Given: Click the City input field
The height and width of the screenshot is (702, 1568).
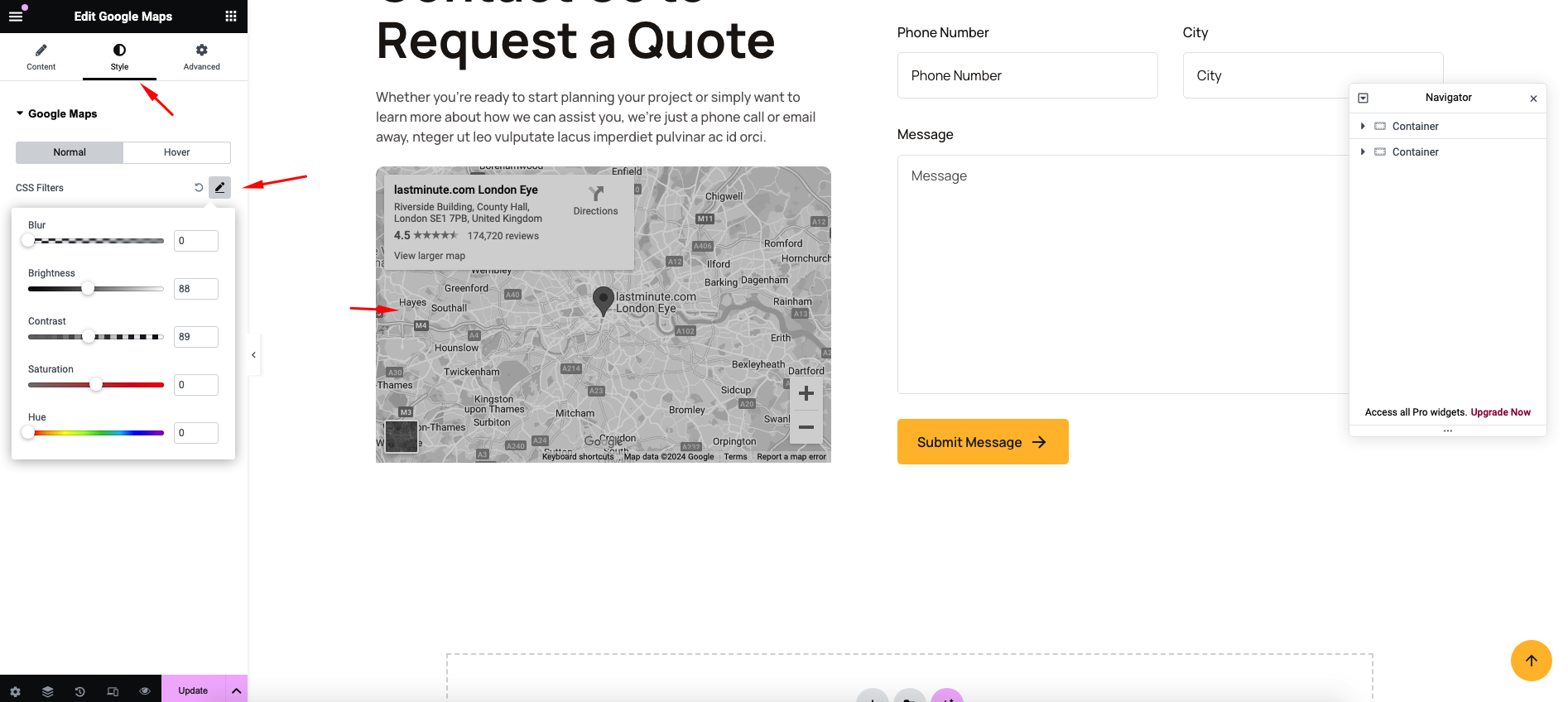Looking at the screenshot, I should pos(1313,75).
